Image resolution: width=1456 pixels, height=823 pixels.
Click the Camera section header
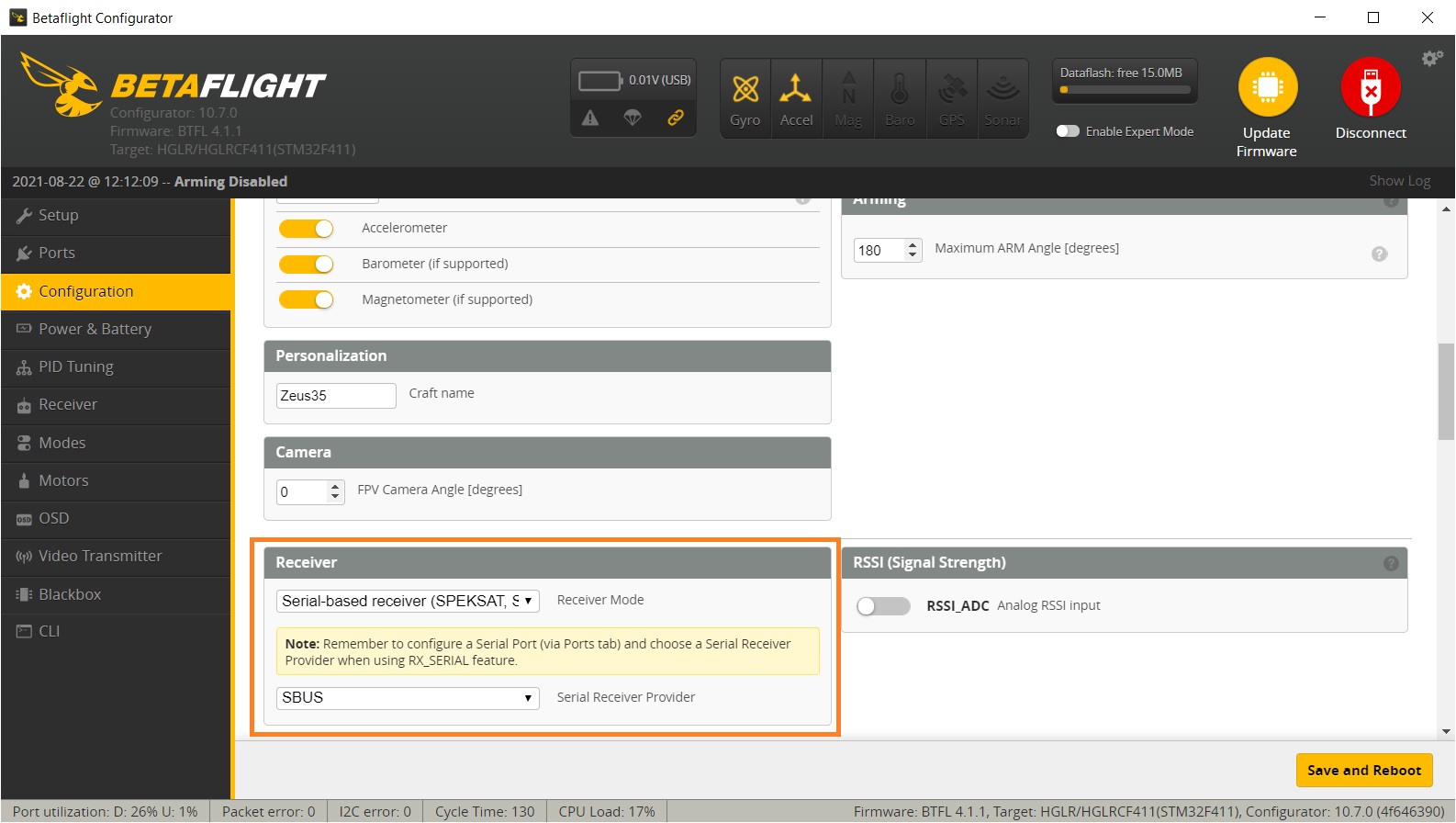pos(547,453)
